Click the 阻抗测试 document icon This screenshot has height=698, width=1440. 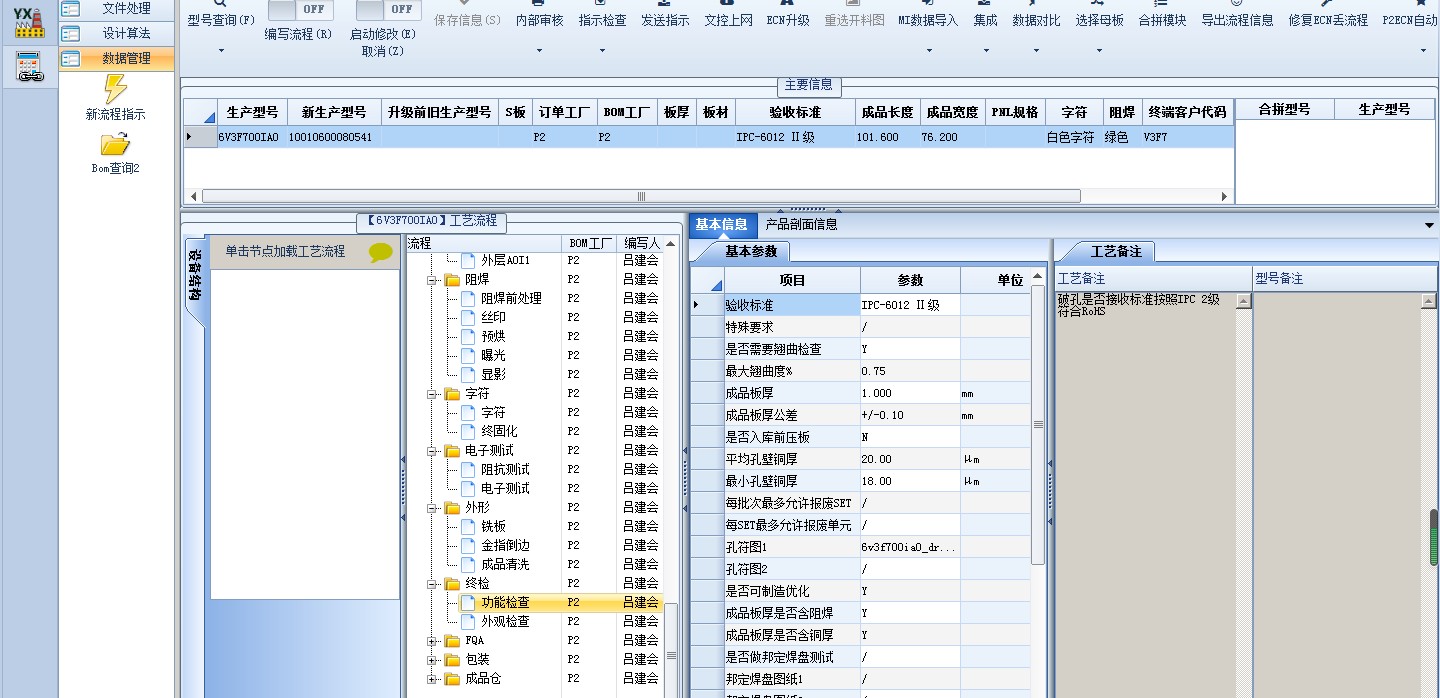(x=468, y=469)
